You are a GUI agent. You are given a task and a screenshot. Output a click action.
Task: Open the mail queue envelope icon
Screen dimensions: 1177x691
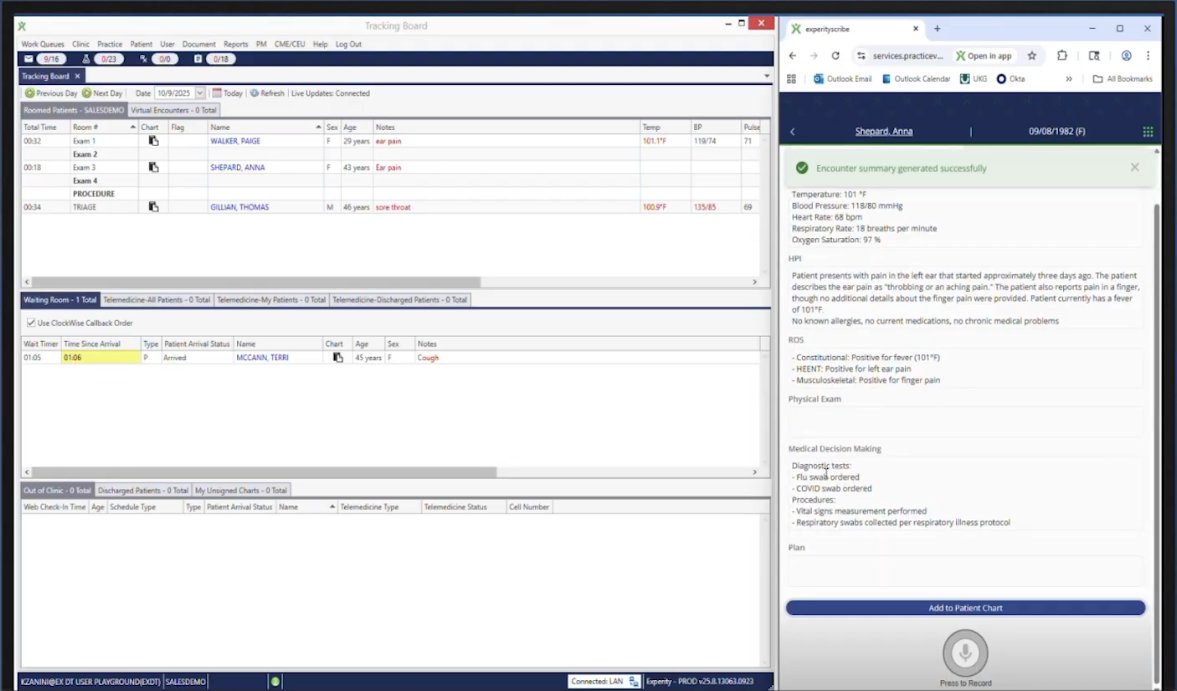click(29, 59)
